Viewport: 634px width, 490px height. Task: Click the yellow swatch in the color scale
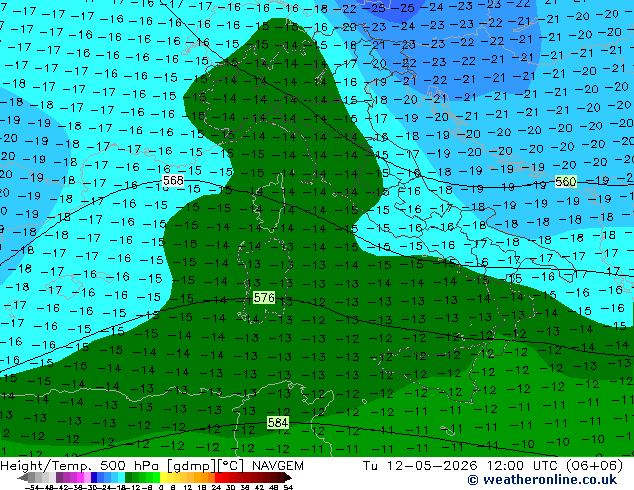click(x=163, y=478)
